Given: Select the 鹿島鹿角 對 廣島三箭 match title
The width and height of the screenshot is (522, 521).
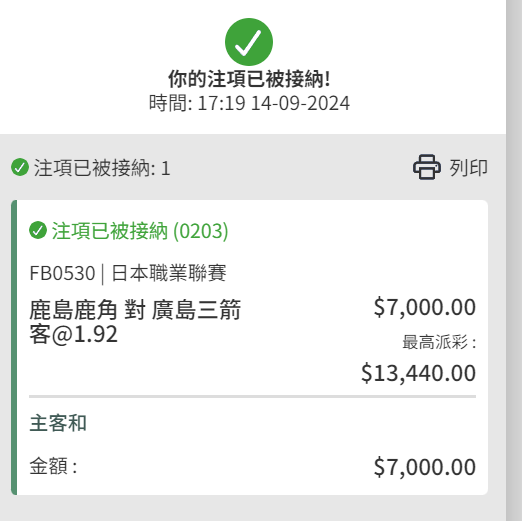Looking at the screenshot, I should [135, 310].
